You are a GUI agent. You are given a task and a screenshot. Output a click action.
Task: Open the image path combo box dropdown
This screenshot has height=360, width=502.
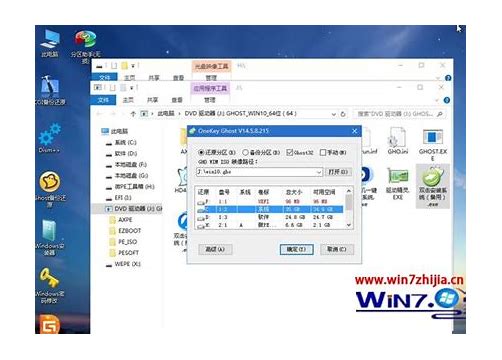(x=319, y=172)
